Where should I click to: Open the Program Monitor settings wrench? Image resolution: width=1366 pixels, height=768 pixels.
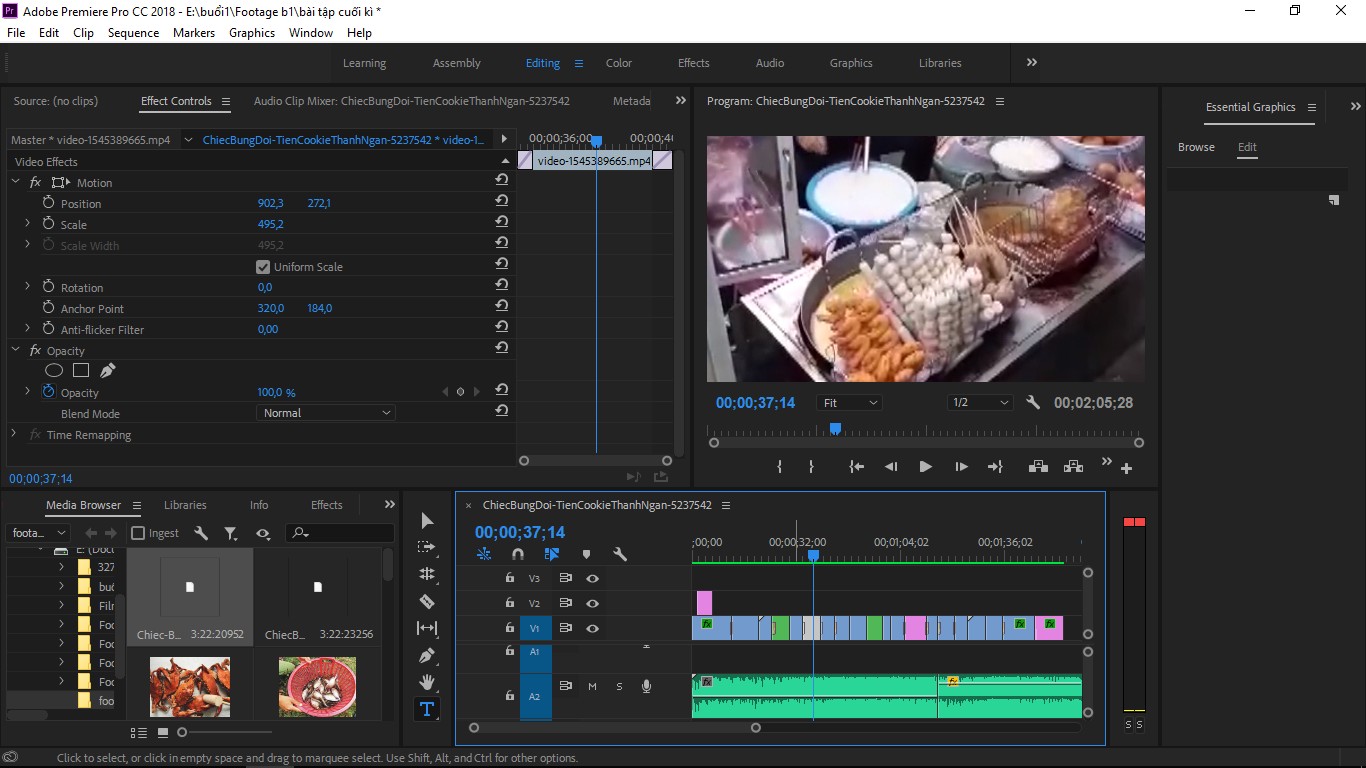tap(1033, 403)
